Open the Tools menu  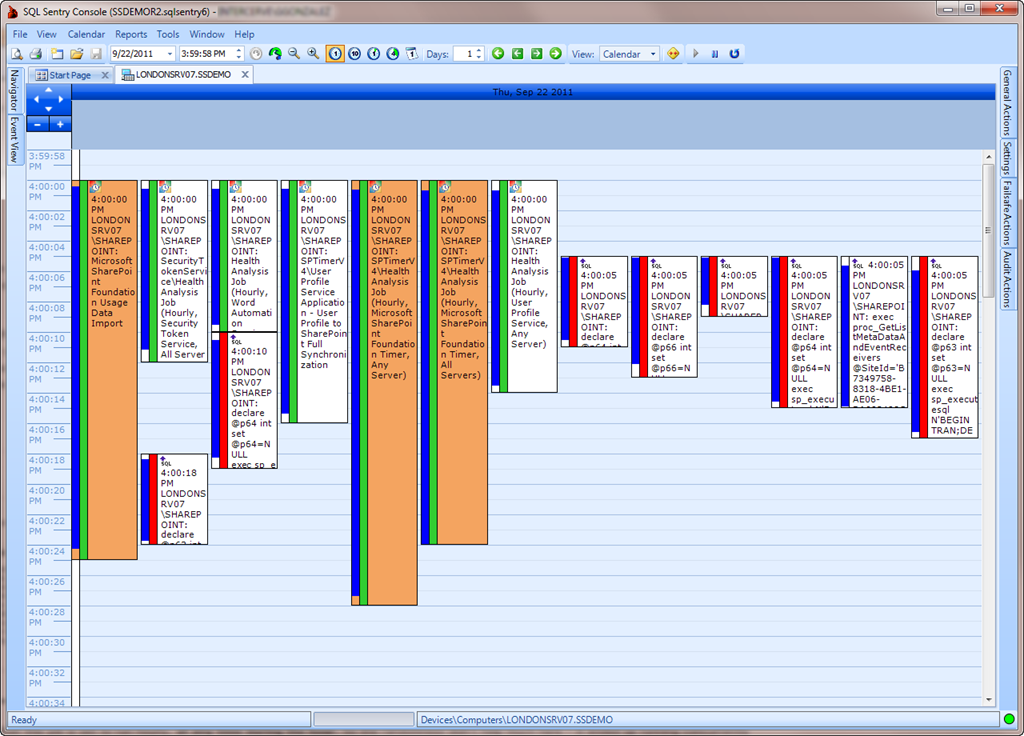point(168,34)
